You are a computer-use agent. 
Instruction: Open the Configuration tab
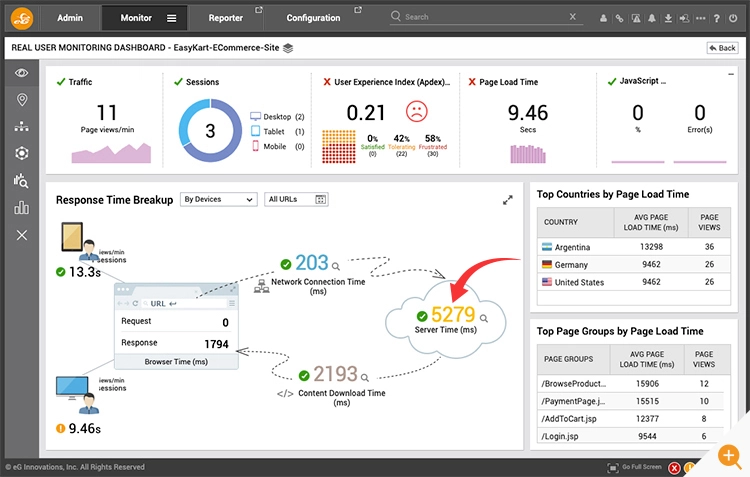click(x=313, y=18)
